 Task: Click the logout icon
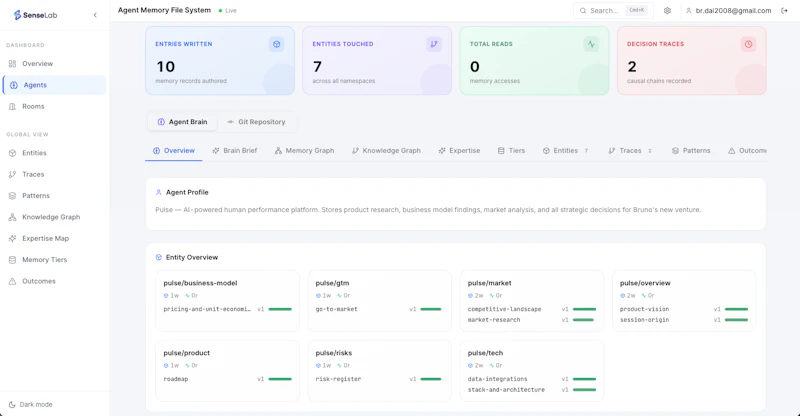784,10
